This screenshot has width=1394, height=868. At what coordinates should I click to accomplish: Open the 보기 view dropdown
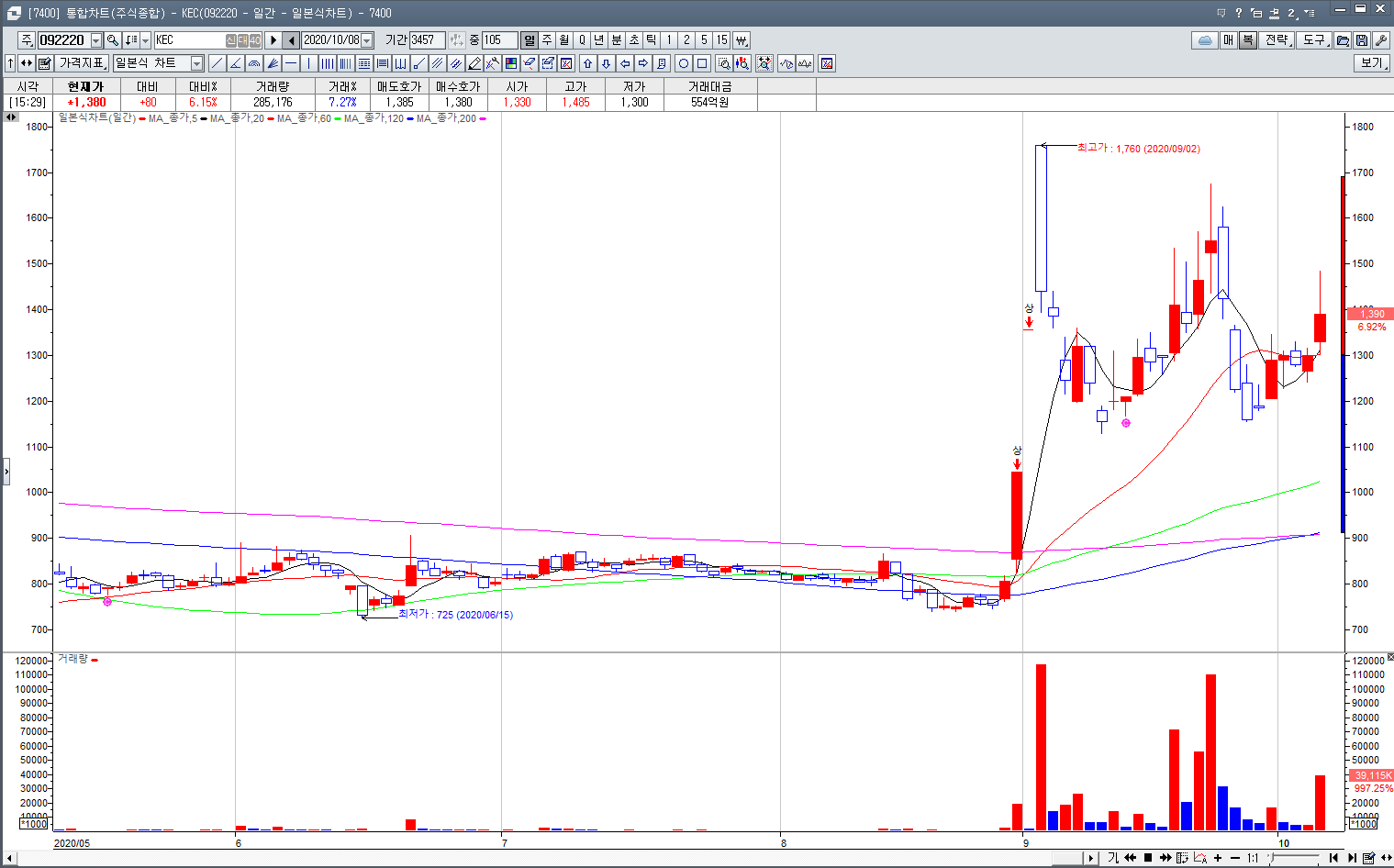[1372, 63]
